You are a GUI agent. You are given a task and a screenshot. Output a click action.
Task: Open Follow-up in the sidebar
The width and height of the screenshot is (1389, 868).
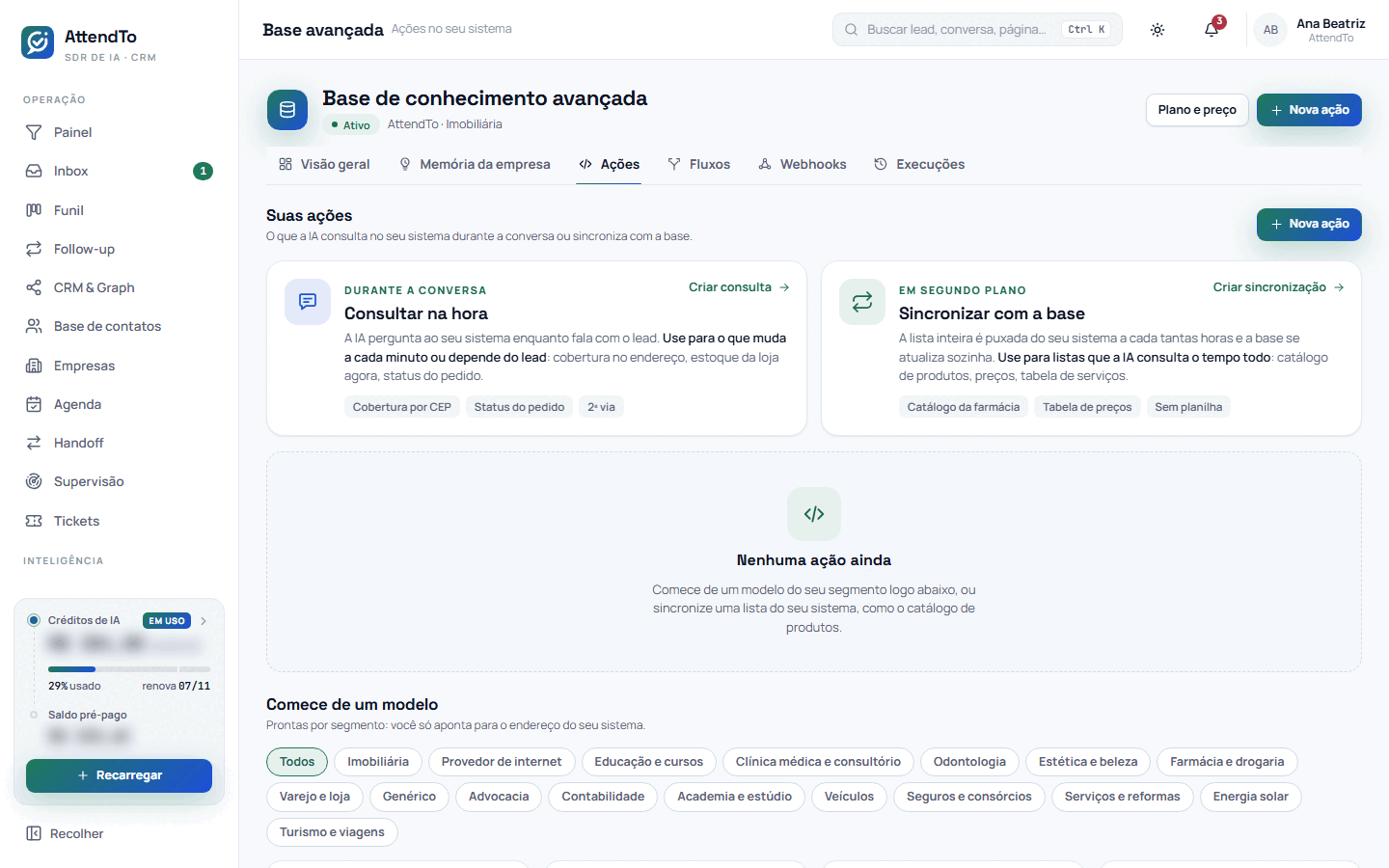tap(119, 249)
